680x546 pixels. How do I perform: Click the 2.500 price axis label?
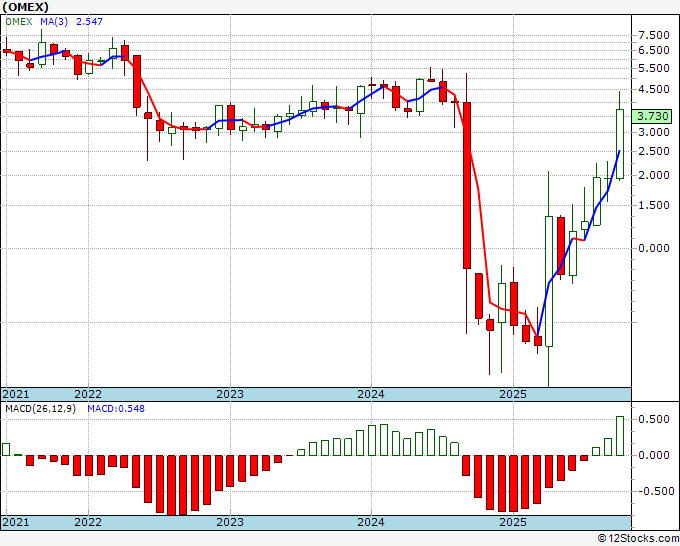click(x=654, y=151)
